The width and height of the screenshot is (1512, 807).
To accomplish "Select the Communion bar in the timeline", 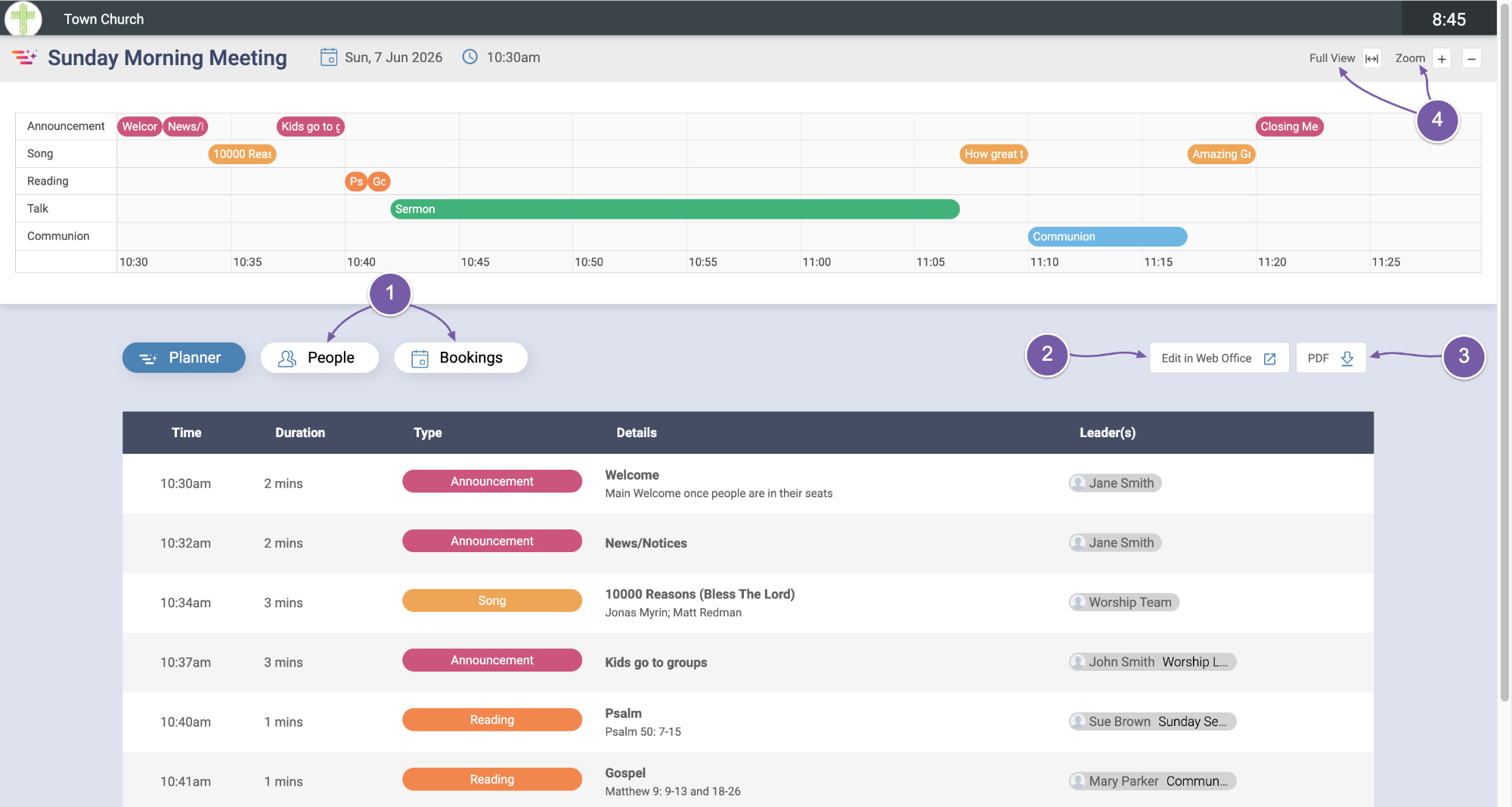I will [x=1108, y=237].
